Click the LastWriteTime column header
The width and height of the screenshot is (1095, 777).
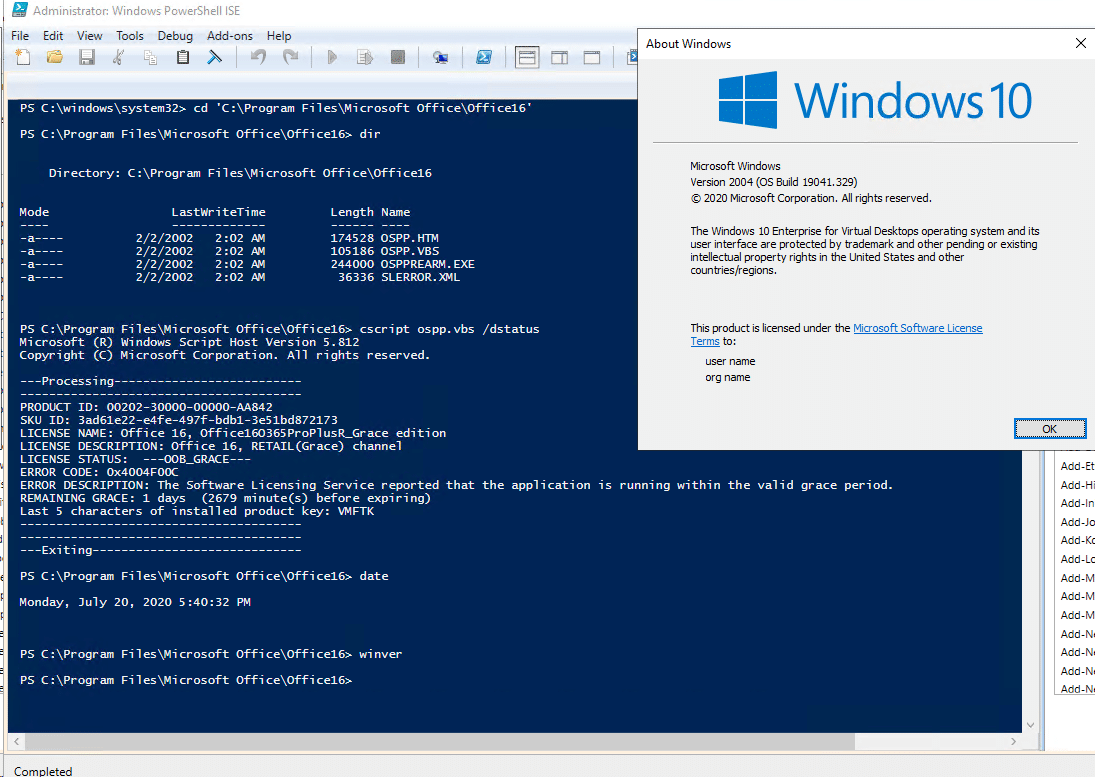tap(219, 212)
